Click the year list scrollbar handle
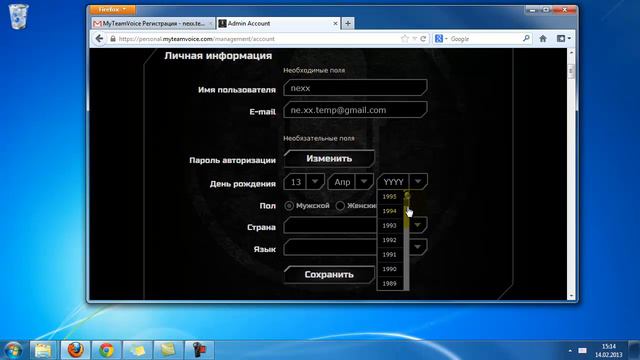 pyautogui.click(x=407, y=210)
